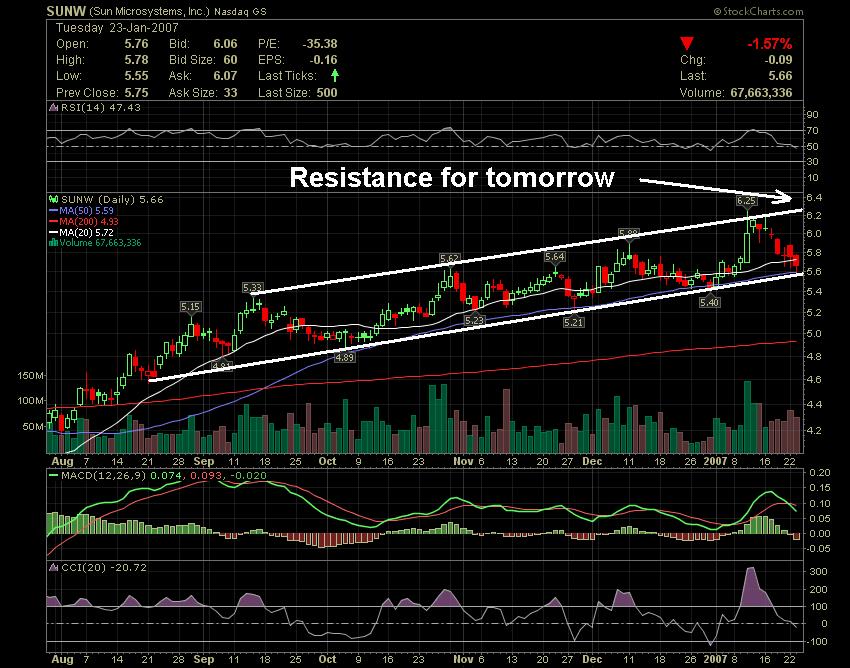850x668 pixels.
Task: Click the percent change -1.57%
Action: pyautogui.click(x=770, y=44)
